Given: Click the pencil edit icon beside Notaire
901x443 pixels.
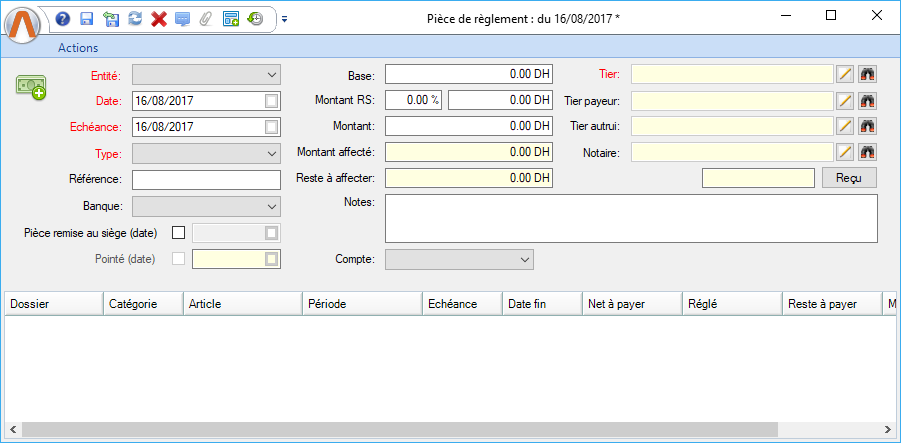Looking at the screenshot, I should pyautogui.click(x=845, y=152).
